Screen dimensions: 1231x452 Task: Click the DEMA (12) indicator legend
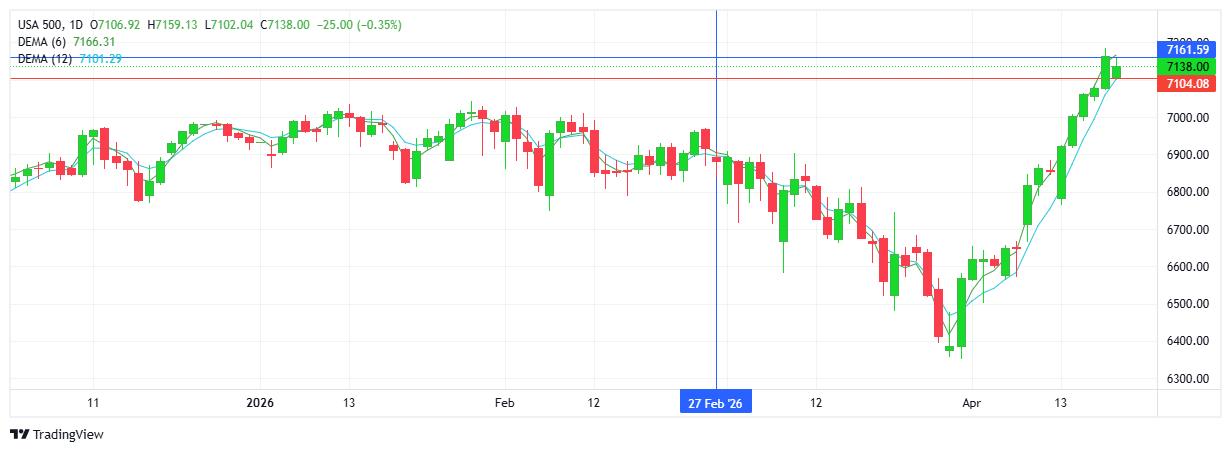(x=47, y=59)
